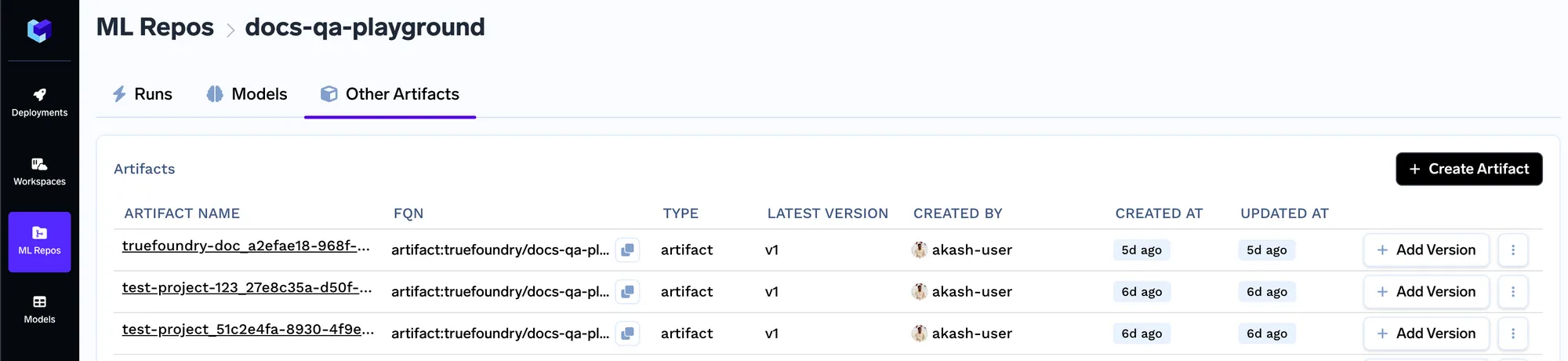Click the LATEST VERSION column header

(828, 213)
